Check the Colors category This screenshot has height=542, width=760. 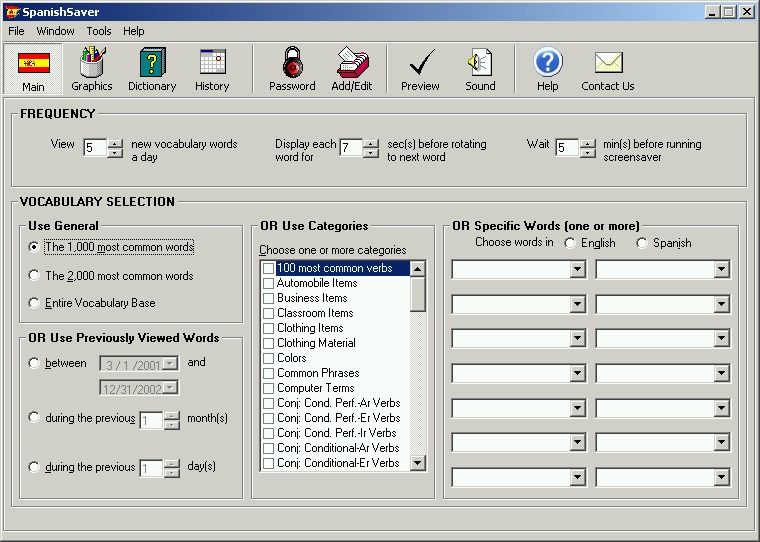[268, 358]
